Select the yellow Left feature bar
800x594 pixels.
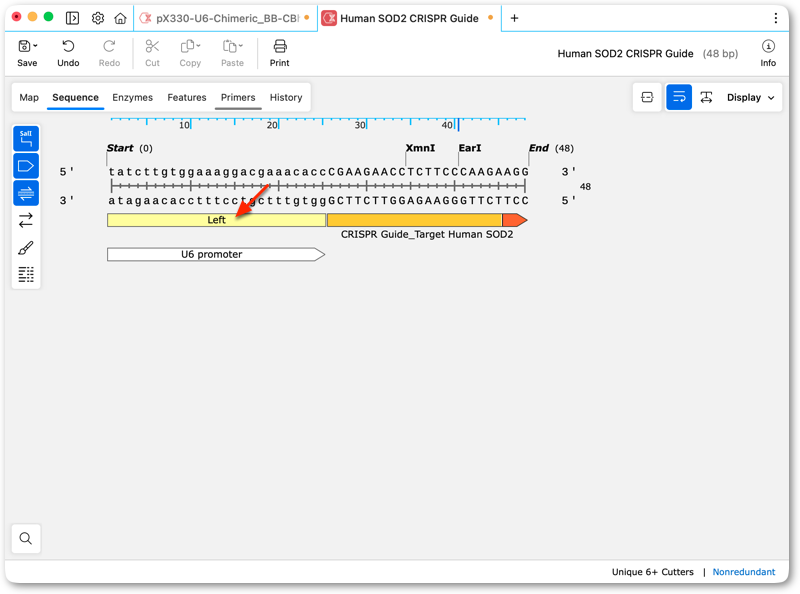[x=216, y=220]
